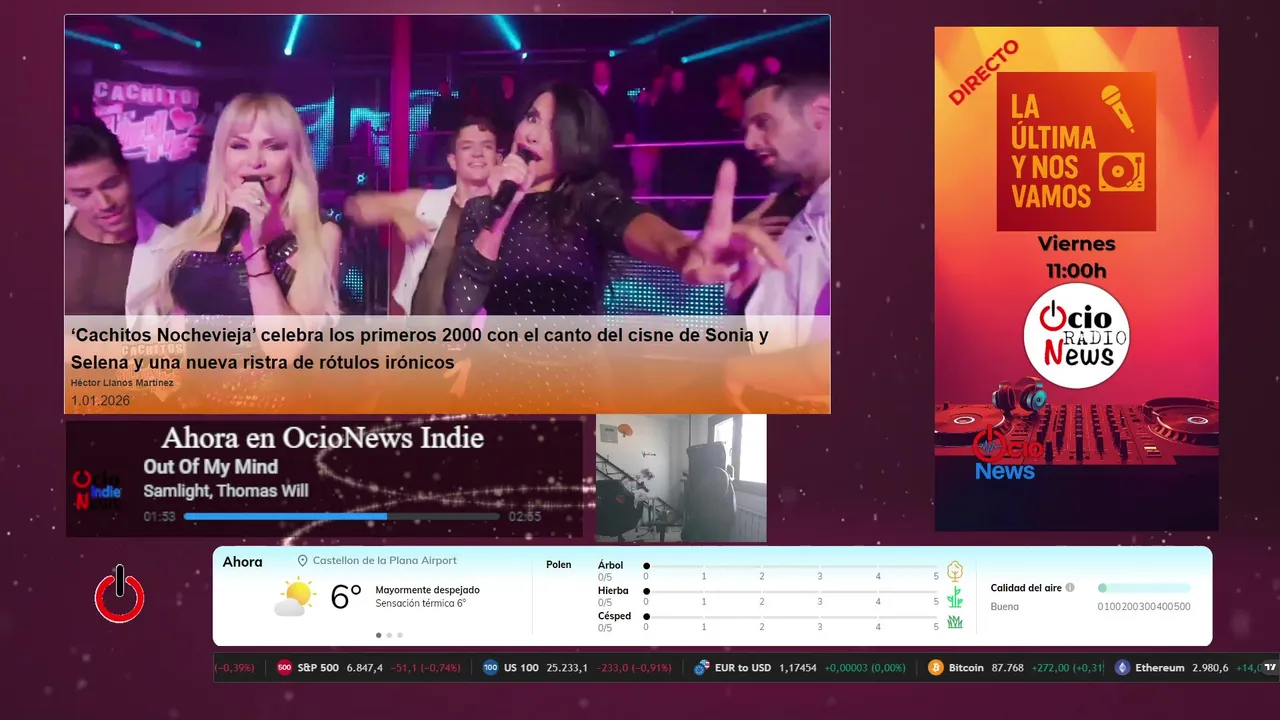This screenshot has width=1280, height=720.
Task: Click the red OcioNews power logo
Action: (120, 594)
